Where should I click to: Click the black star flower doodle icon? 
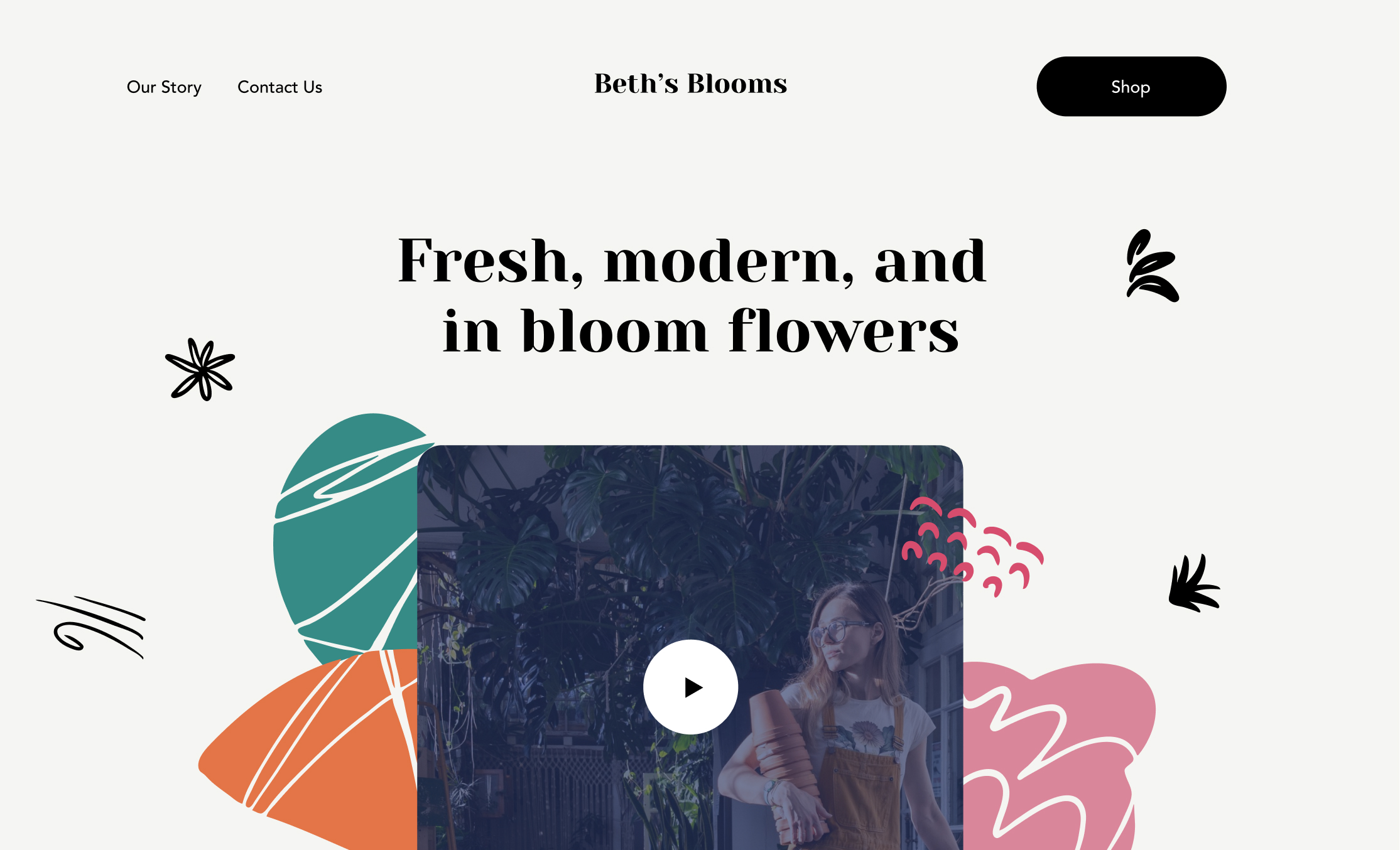(200, 369)
